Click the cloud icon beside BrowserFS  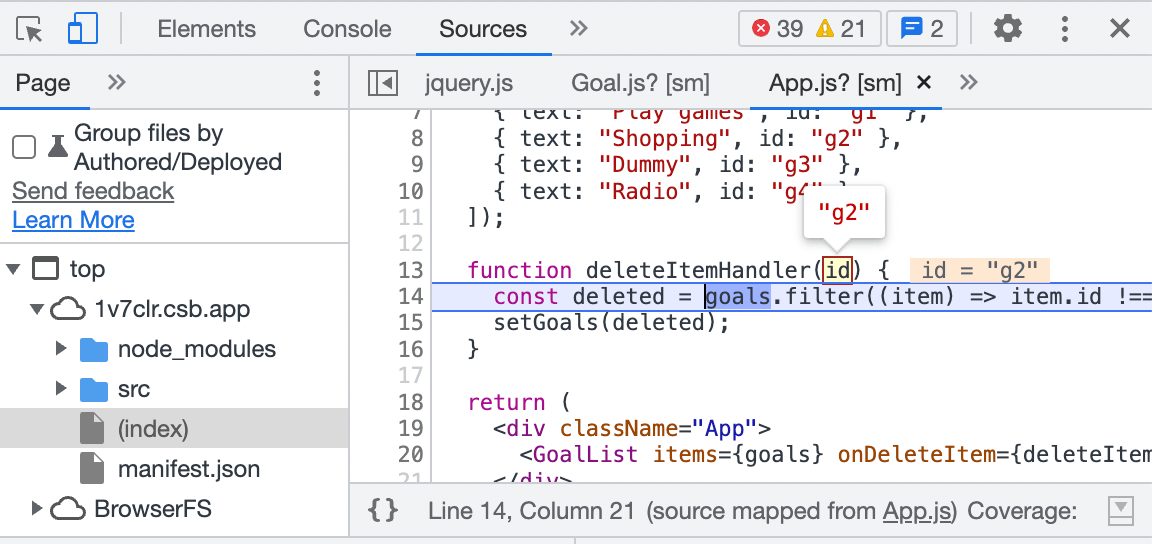[67, 509]
